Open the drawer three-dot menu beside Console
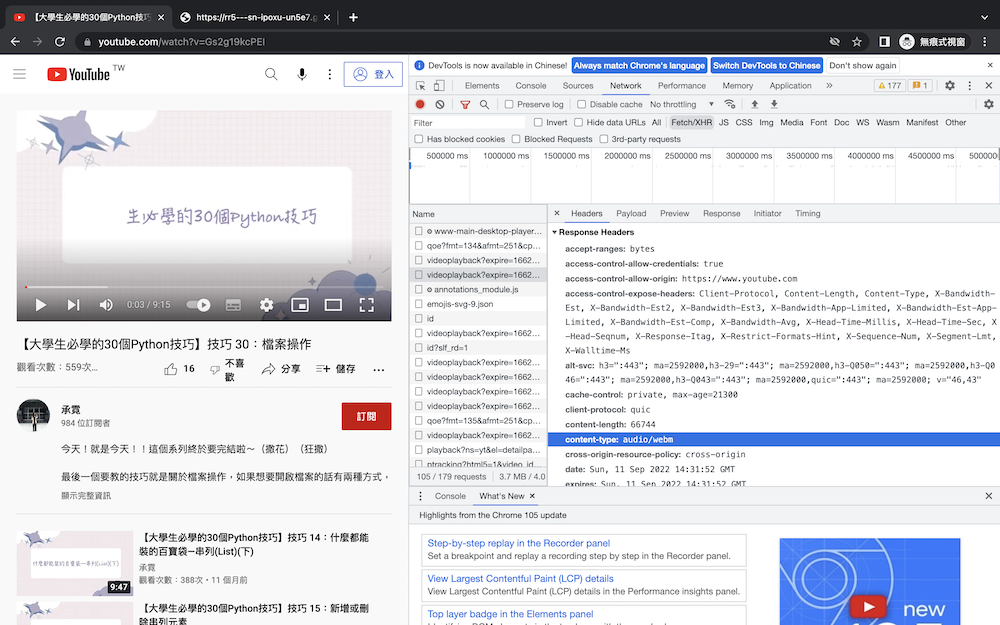Image resolution: width=1000 pixels, height=625 pixels. click(x=420, y=496)
